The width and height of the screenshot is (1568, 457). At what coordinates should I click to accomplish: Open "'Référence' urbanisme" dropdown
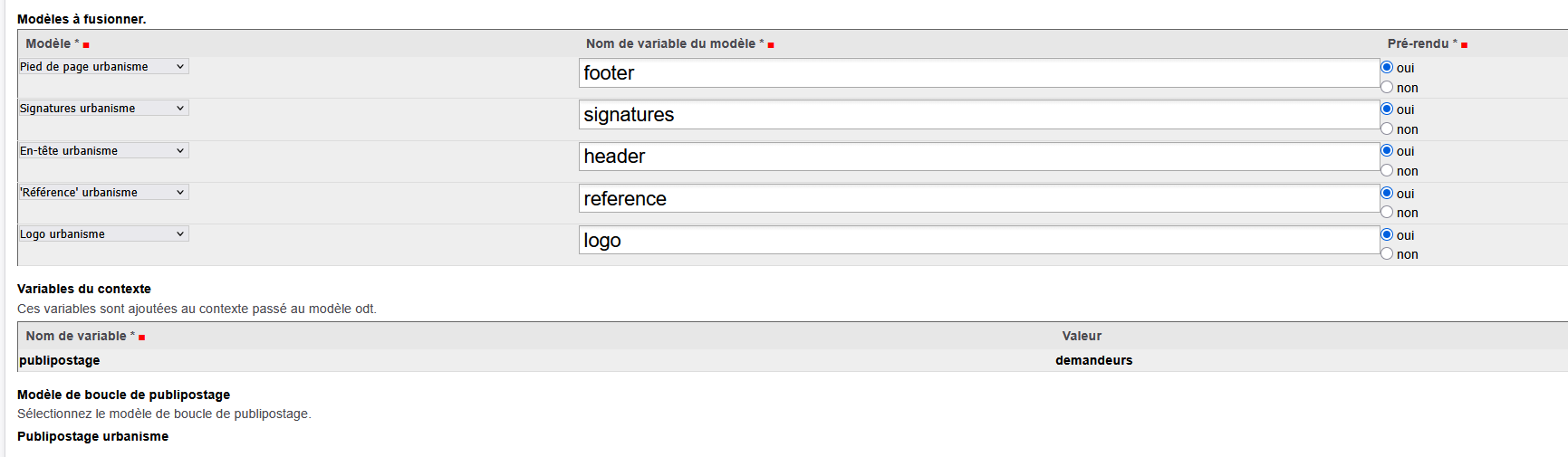tap(103, 192)
